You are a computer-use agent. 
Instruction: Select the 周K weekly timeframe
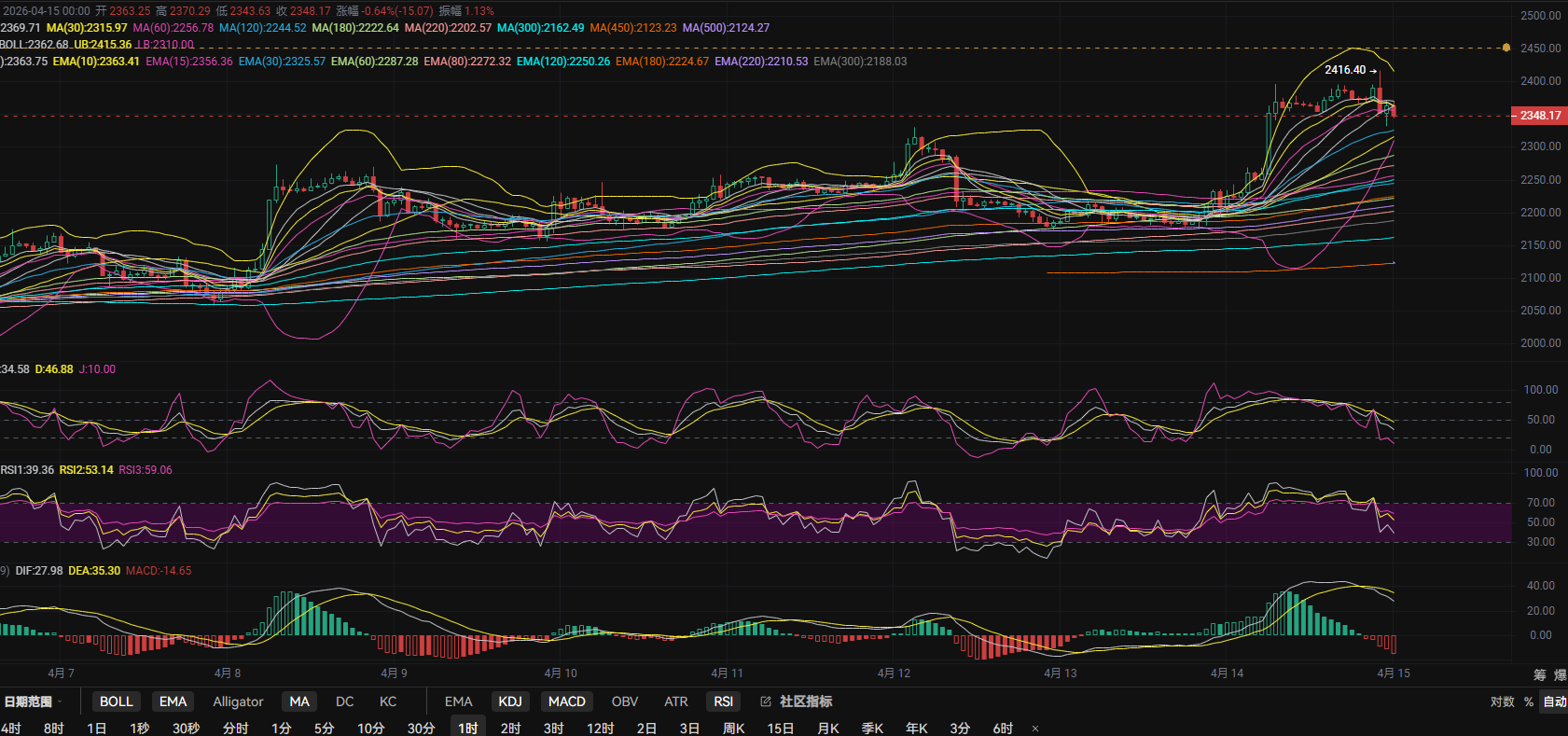tap(733, 729)
